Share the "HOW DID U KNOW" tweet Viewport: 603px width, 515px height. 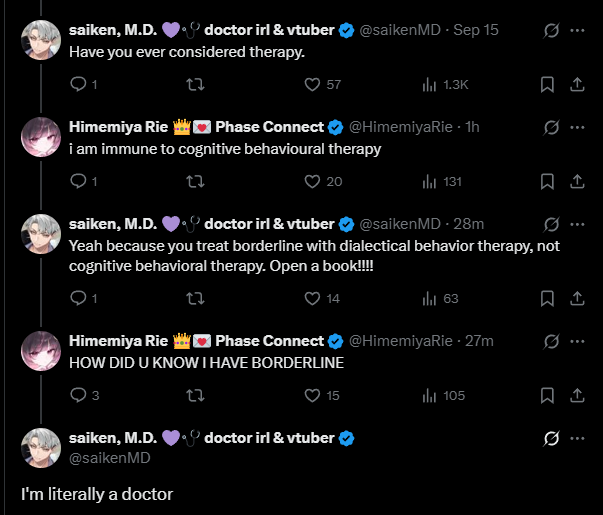click(577, 395)
